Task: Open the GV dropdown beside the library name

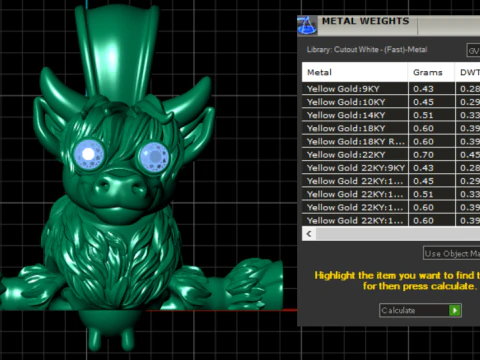Action: tap(473, 51)
